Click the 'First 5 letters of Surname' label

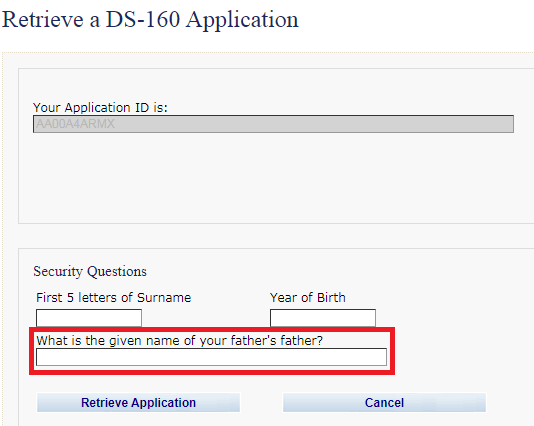[113, 298]
